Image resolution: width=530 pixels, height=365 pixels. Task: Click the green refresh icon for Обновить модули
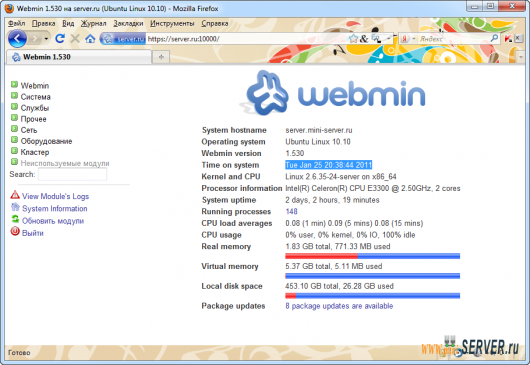(x=15, y=219)
